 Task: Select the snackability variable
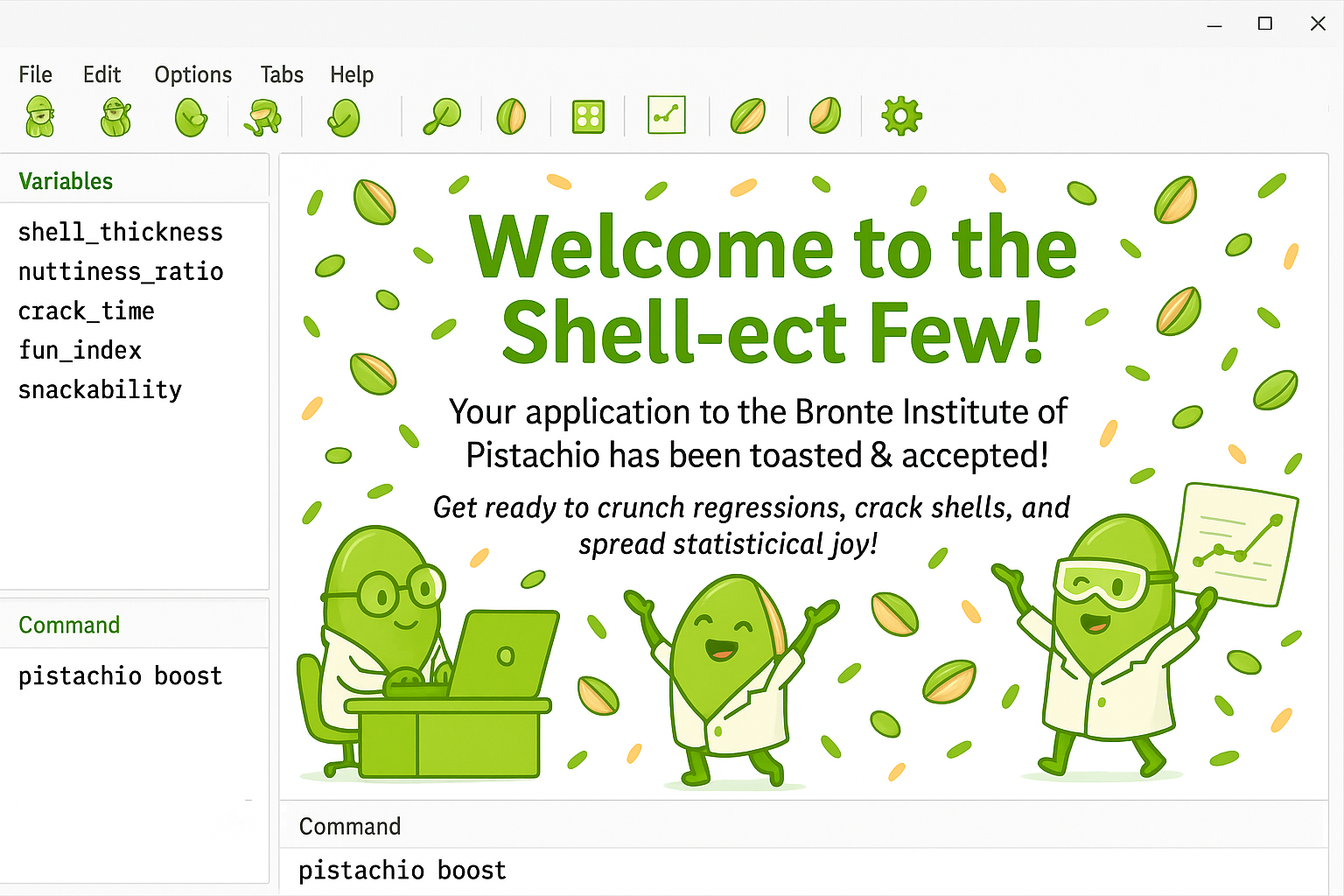point(100,389)
